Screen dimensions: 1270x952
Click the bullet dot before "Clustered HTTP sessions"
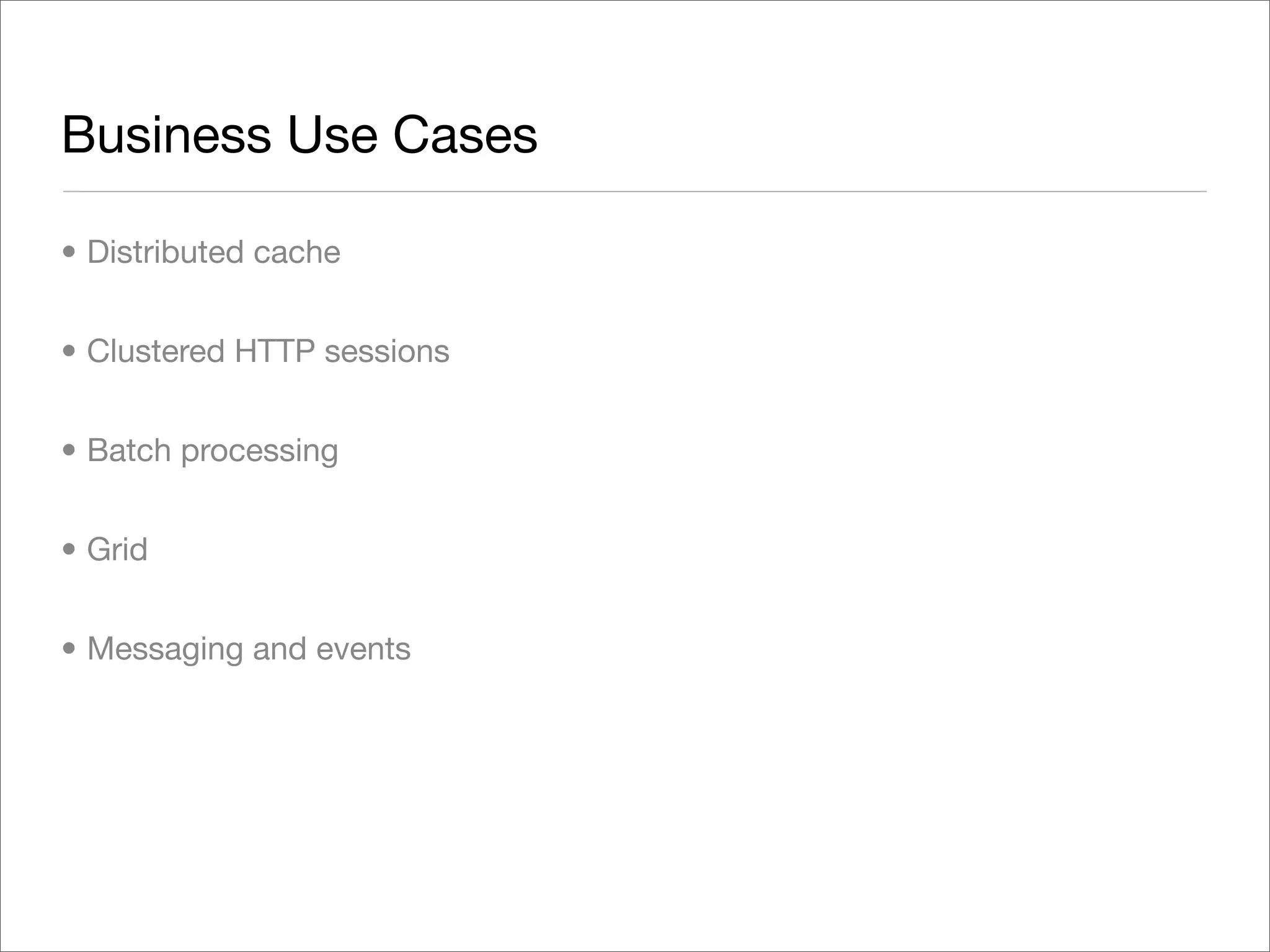69,351
